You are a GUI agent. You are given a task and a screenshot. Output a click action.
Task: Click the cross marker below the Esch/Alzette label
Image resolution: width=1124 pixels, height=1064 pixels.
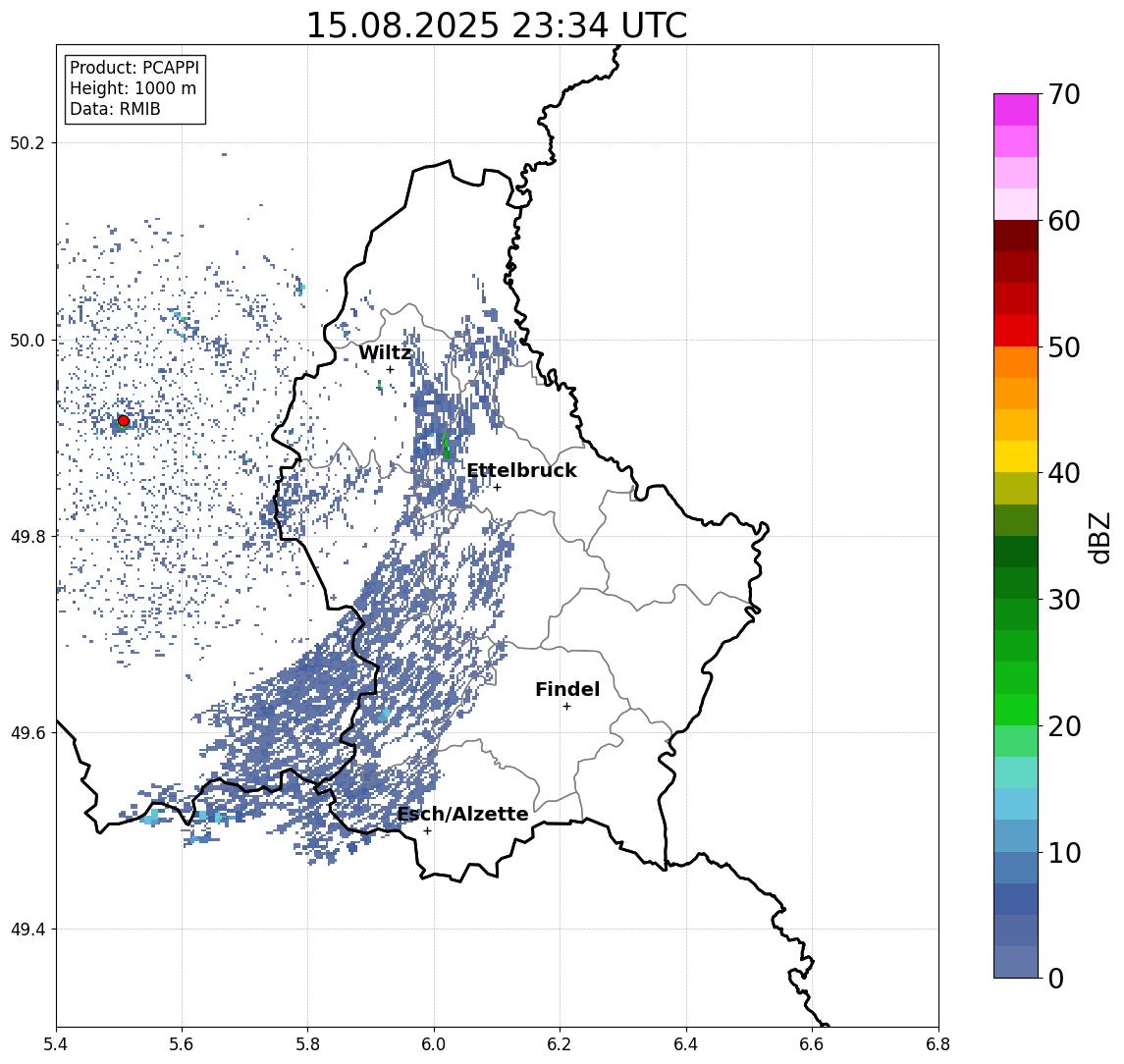427,831
